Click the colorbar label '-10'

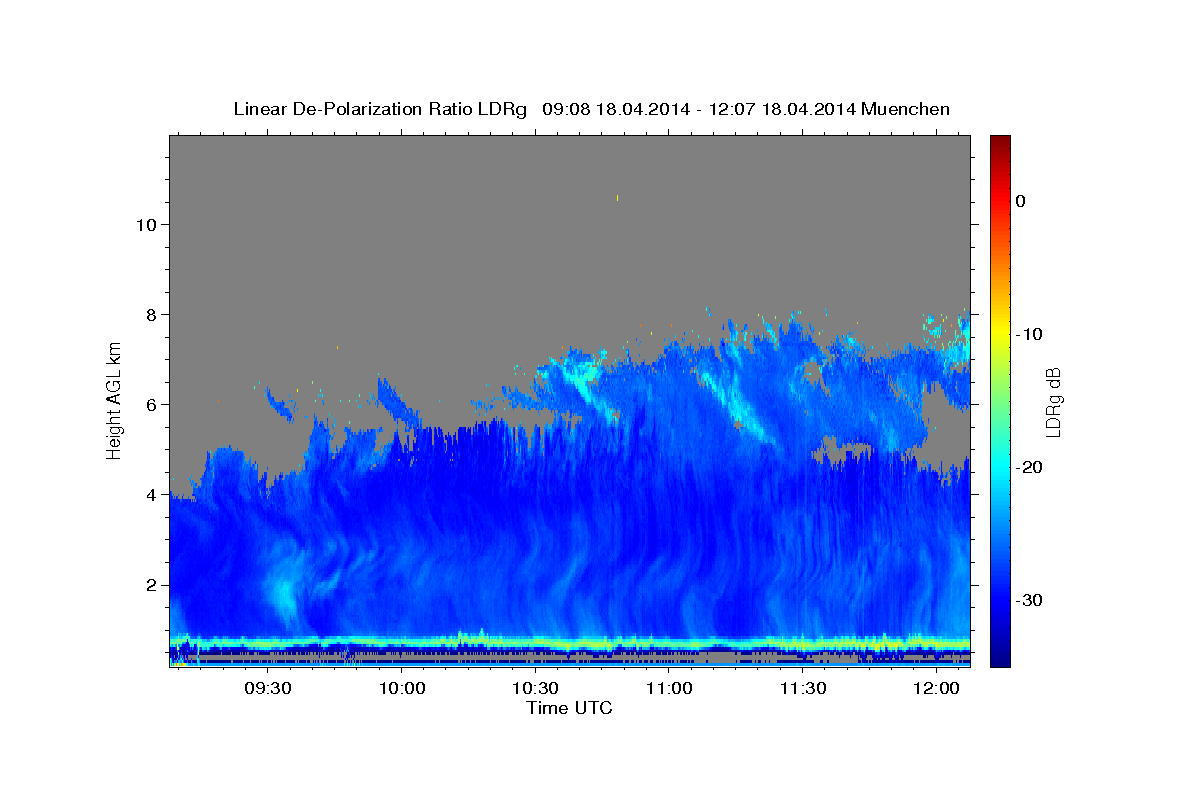tap(1030, 334)
